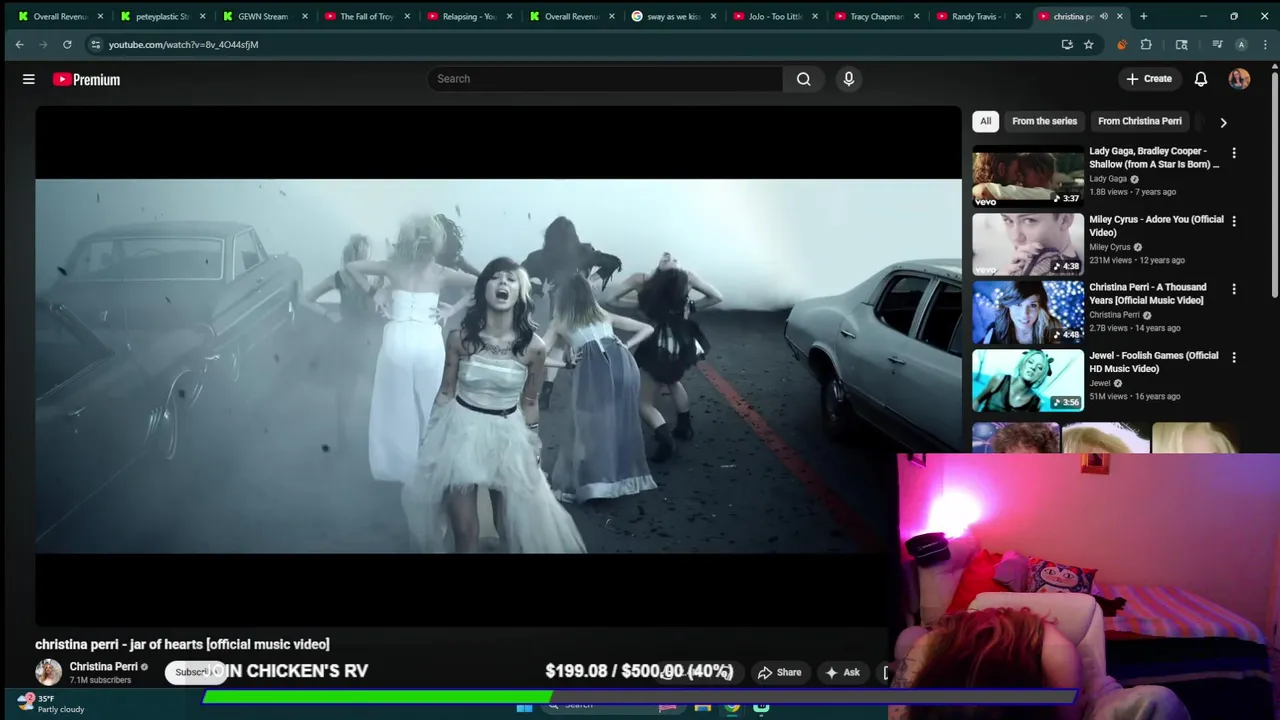Open Christina Perri channel name link

103,666
